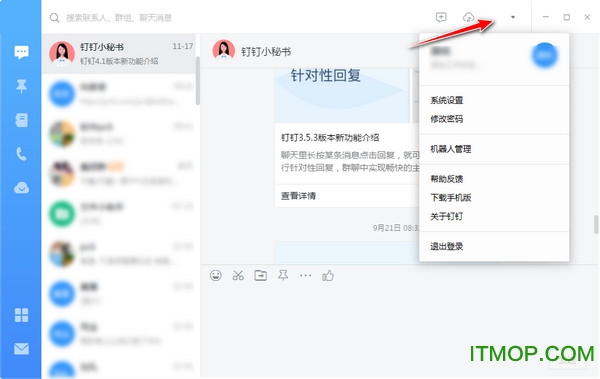
Task: Click the 针对性回复 banner image
Action: tap(342, 96)
